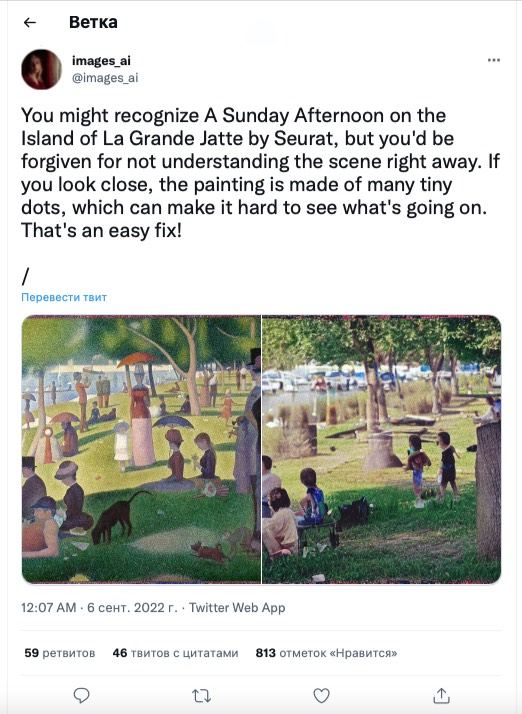The height and width of the screenshot is (714, 522).
Task: Click Перевести твит to translate
Action: click(64, 297)
